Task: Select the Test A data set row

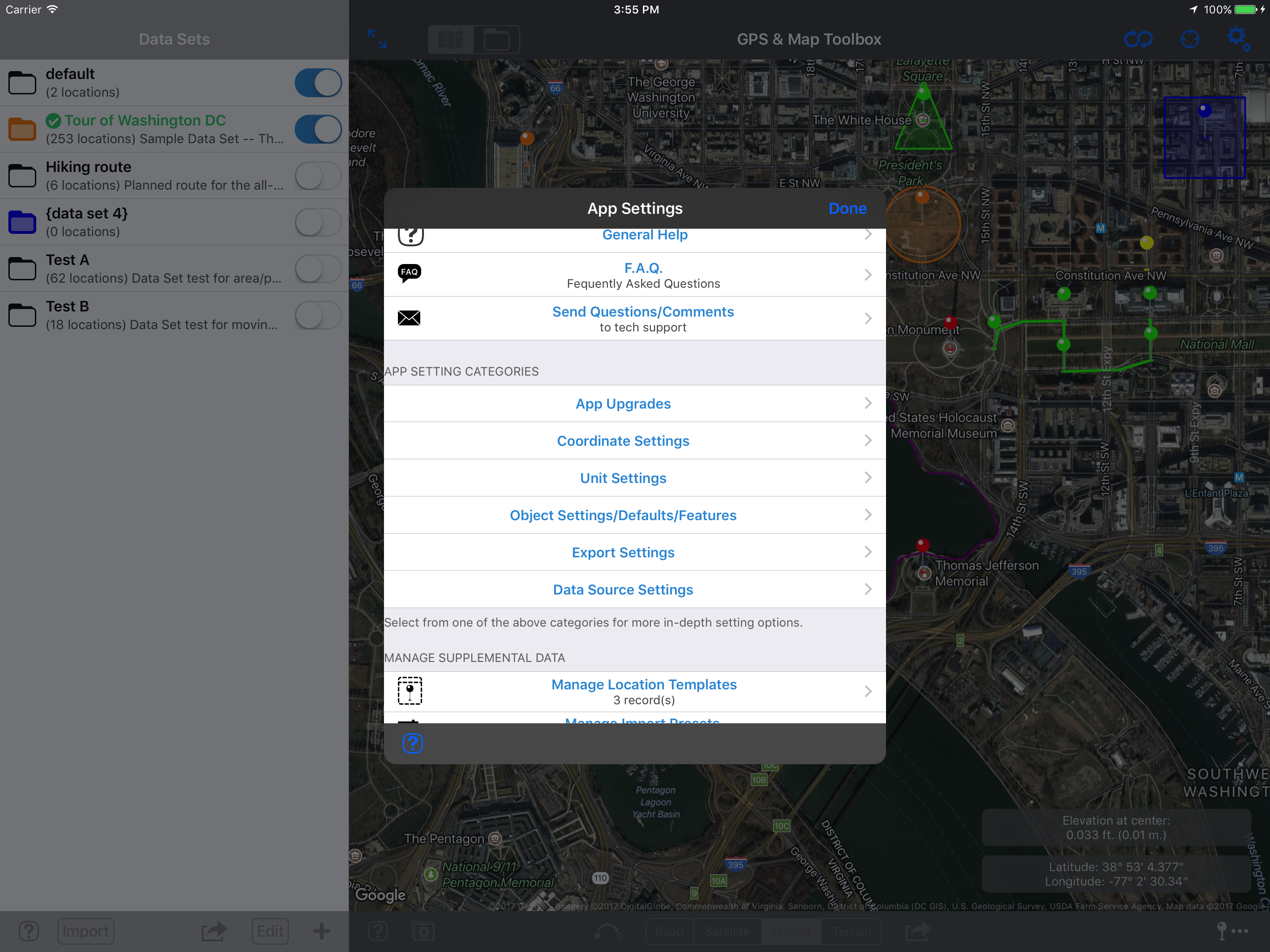Action: [x=174, y=269]
